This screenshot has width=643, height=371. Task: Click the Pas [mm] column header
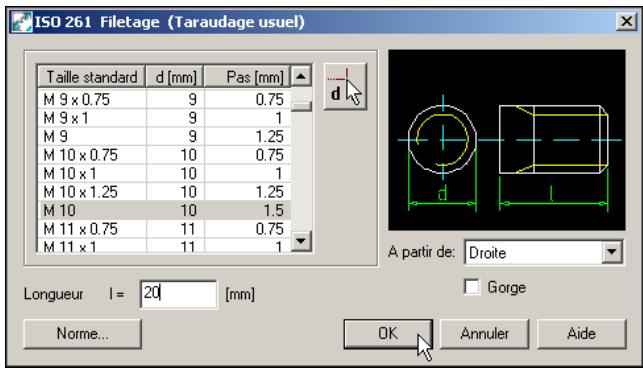pos(247,77)
